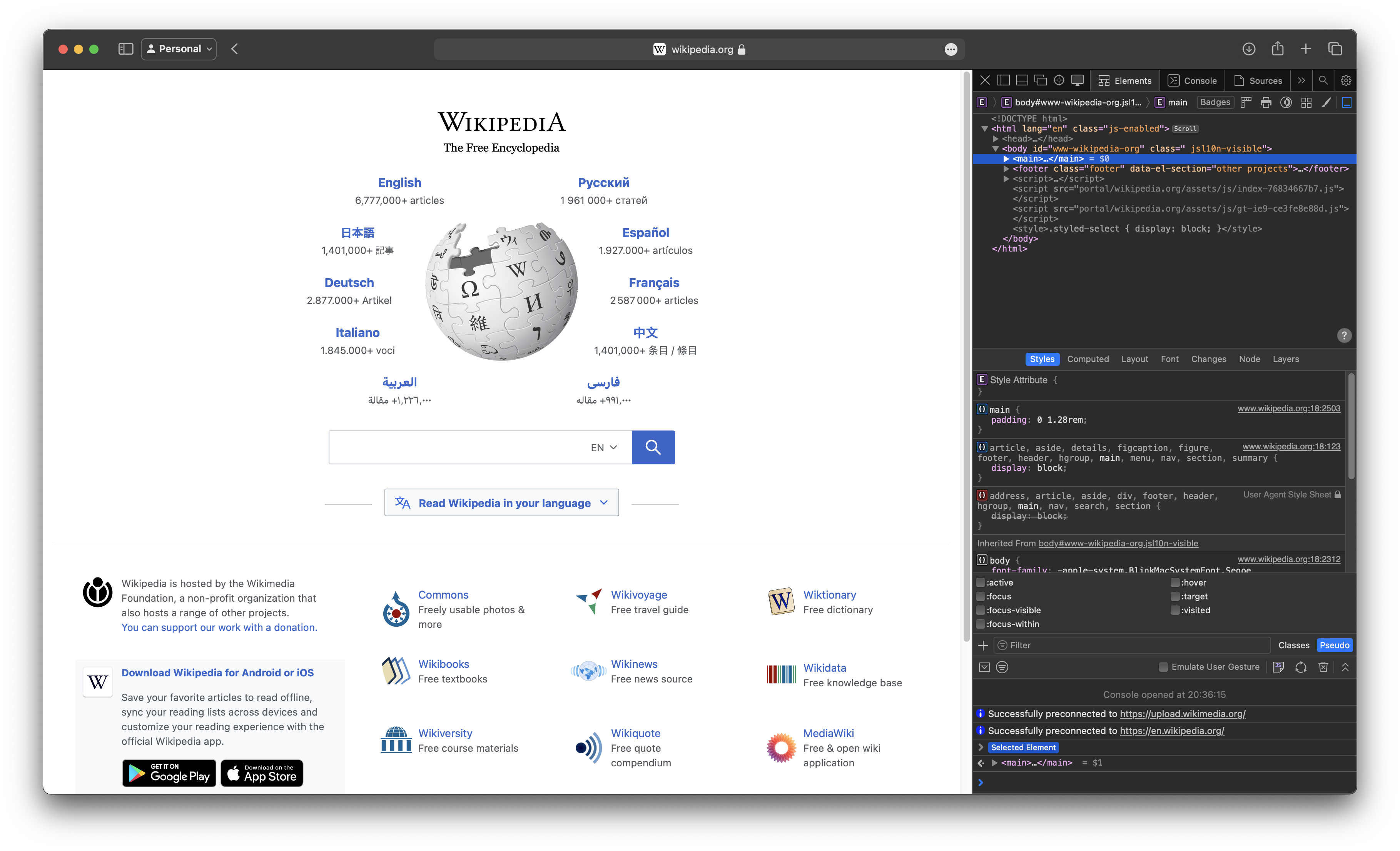Enable Emulate User Gesture checkbox
The image size is (1400, 851).
point(1163,667)
